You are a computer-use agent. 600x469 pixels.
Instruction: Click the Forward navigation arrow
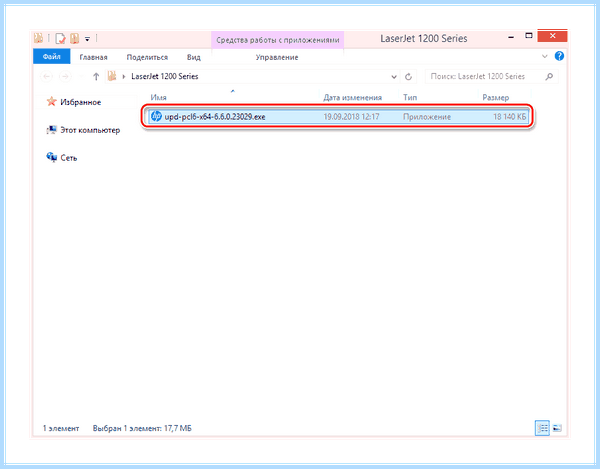65,77
